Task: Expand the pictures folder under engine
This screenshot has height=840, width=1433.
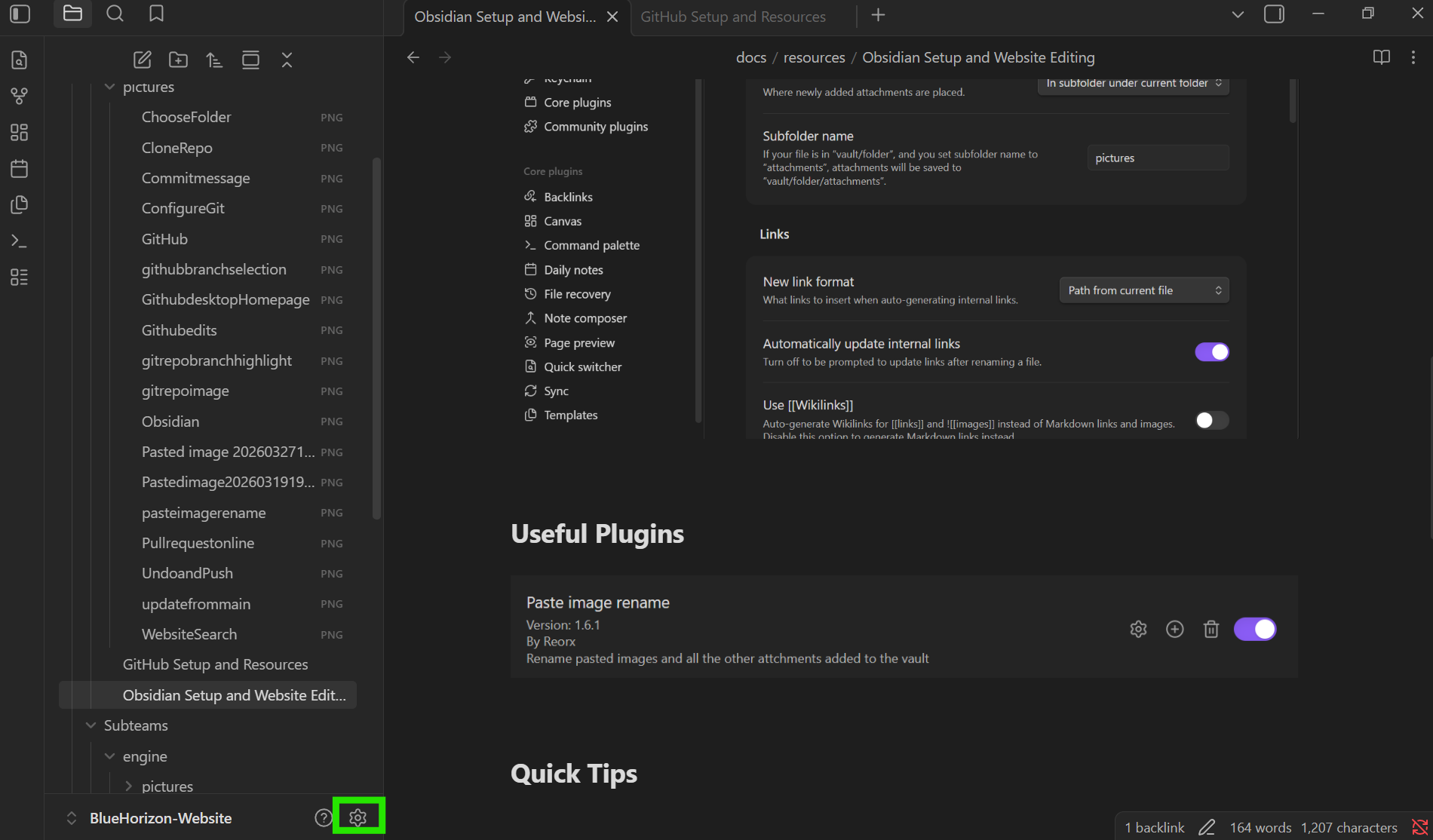Action: [x=128, y=786]
